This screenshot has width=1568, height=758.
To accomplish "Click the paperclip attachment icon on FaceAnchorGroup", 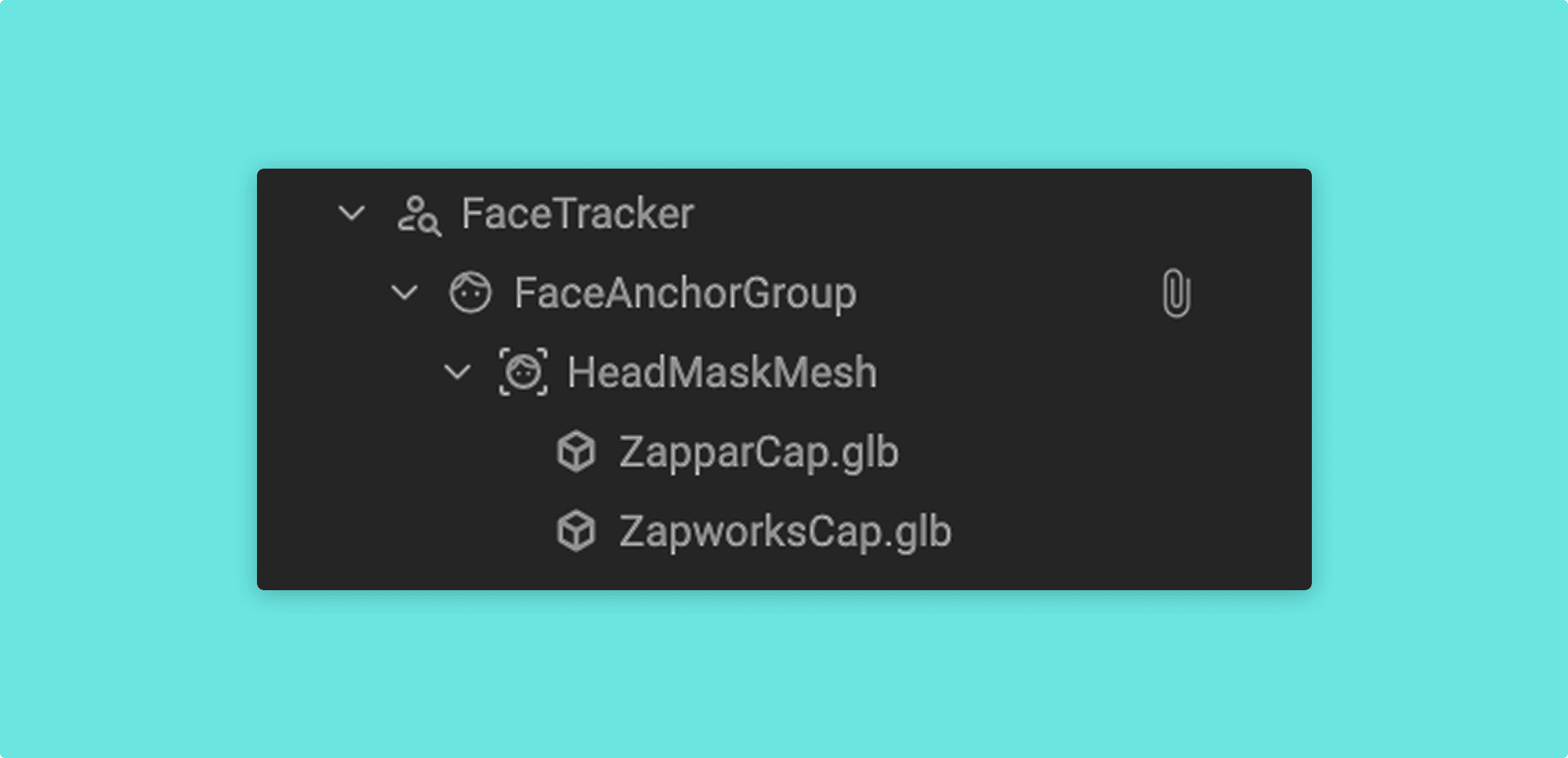I will [1176, 293].
